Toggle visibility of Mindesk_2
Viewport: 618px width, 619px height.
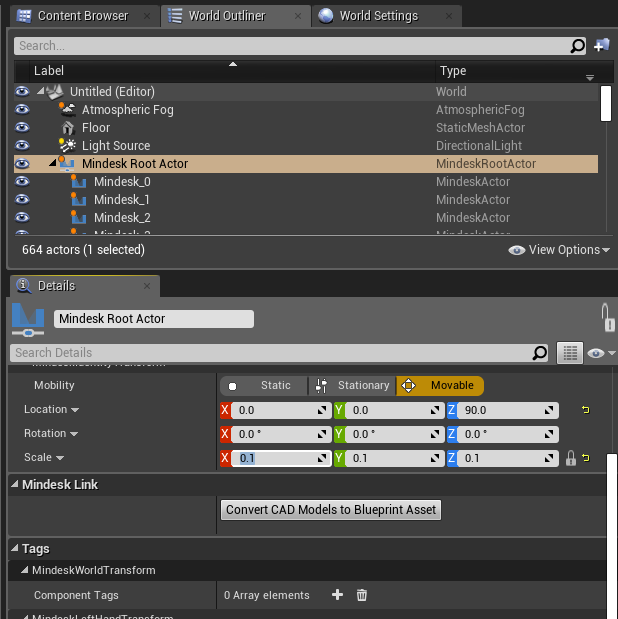22,217
